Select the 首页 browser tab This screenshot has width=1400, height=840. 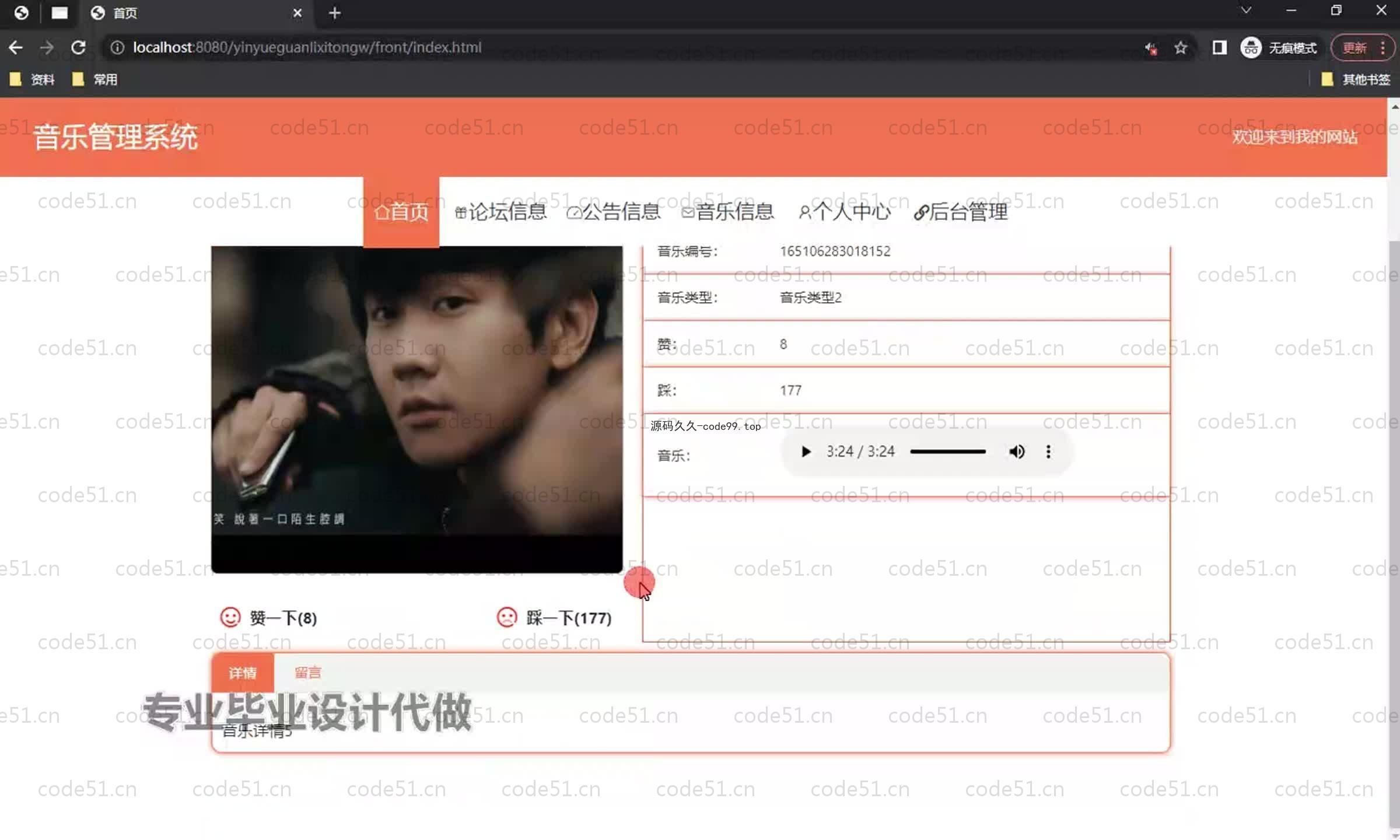click(x=196, y=13)
